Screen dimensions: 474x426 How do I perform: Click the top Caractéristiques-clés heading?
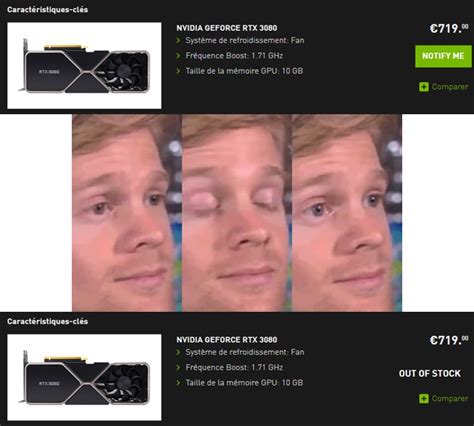[48, 10]
